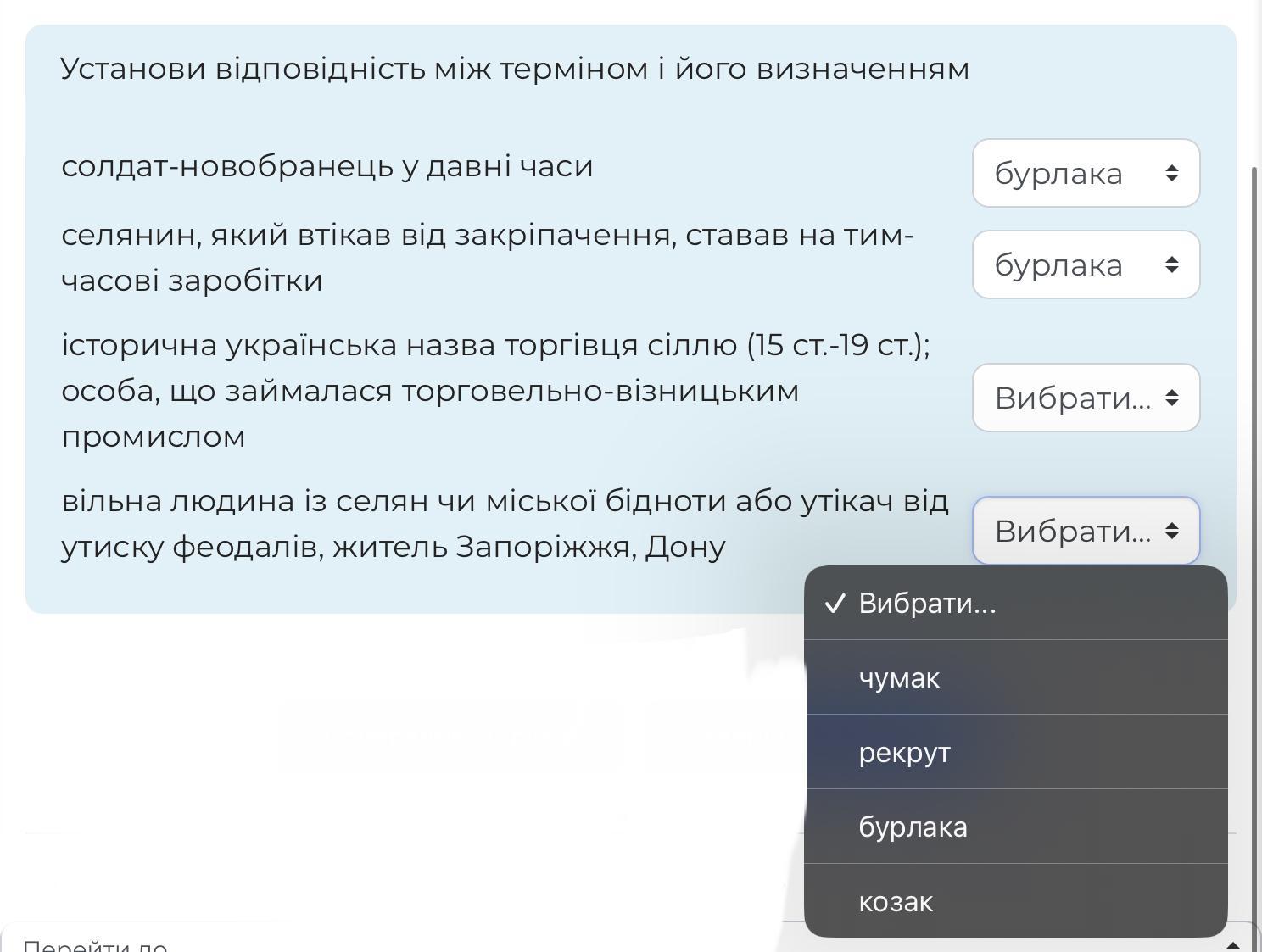Click arrows icon on third row 'Вибрати...' selector

[1171, 398]
